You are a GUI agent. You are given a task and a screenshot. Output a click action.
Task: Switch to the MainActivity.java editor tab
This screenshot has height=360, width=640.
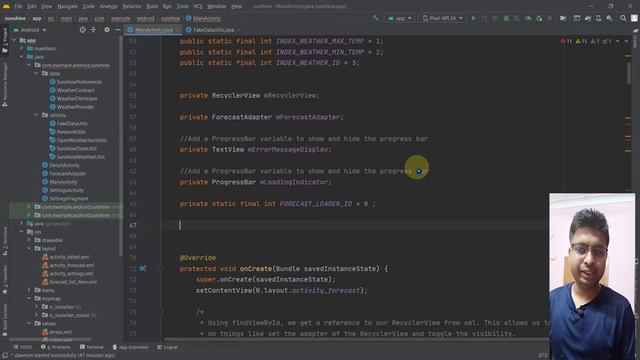click(153, 30)
